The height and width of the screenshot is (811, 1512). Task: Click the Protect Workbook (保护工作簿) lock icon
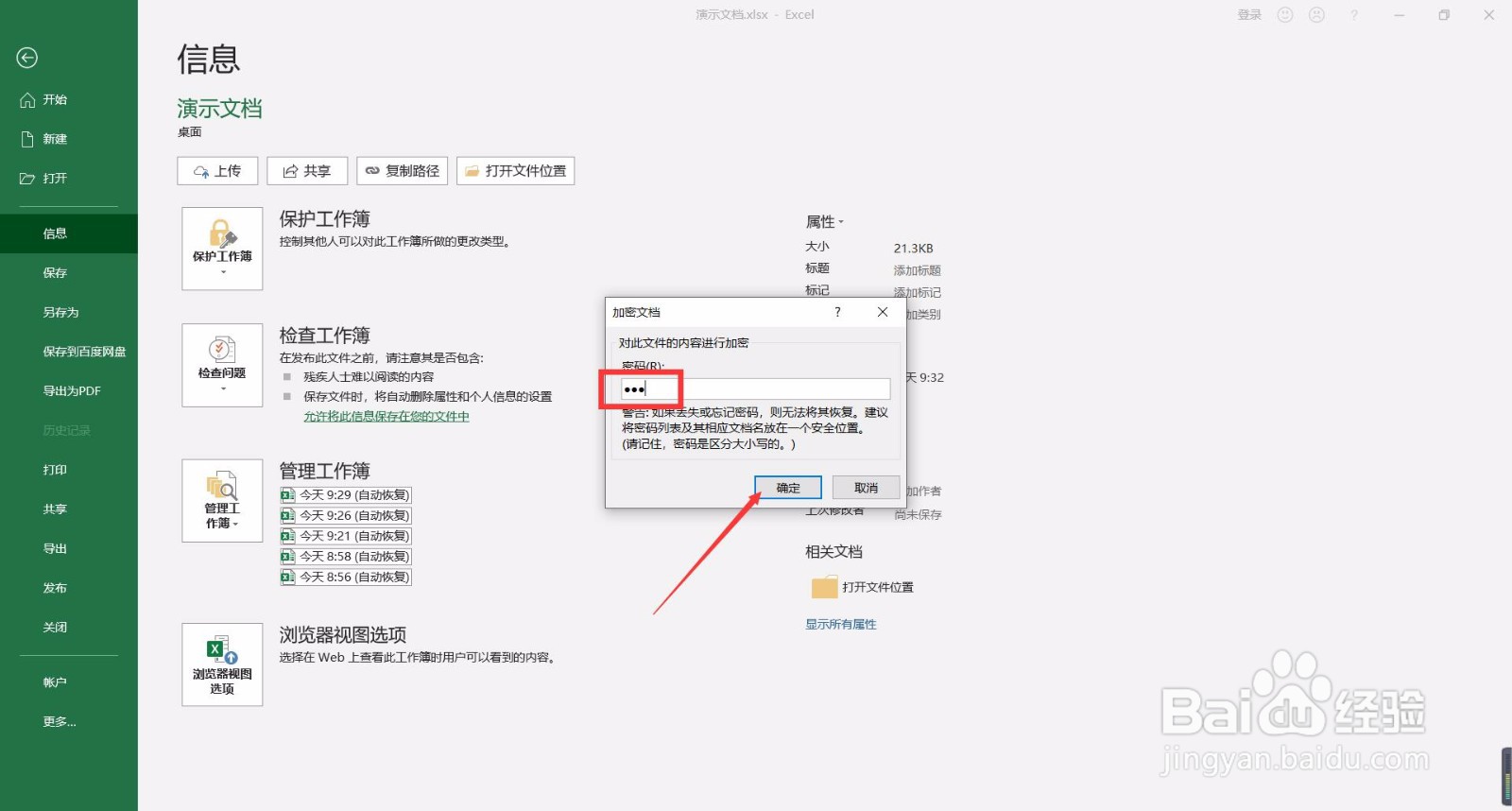coord(222,249)
